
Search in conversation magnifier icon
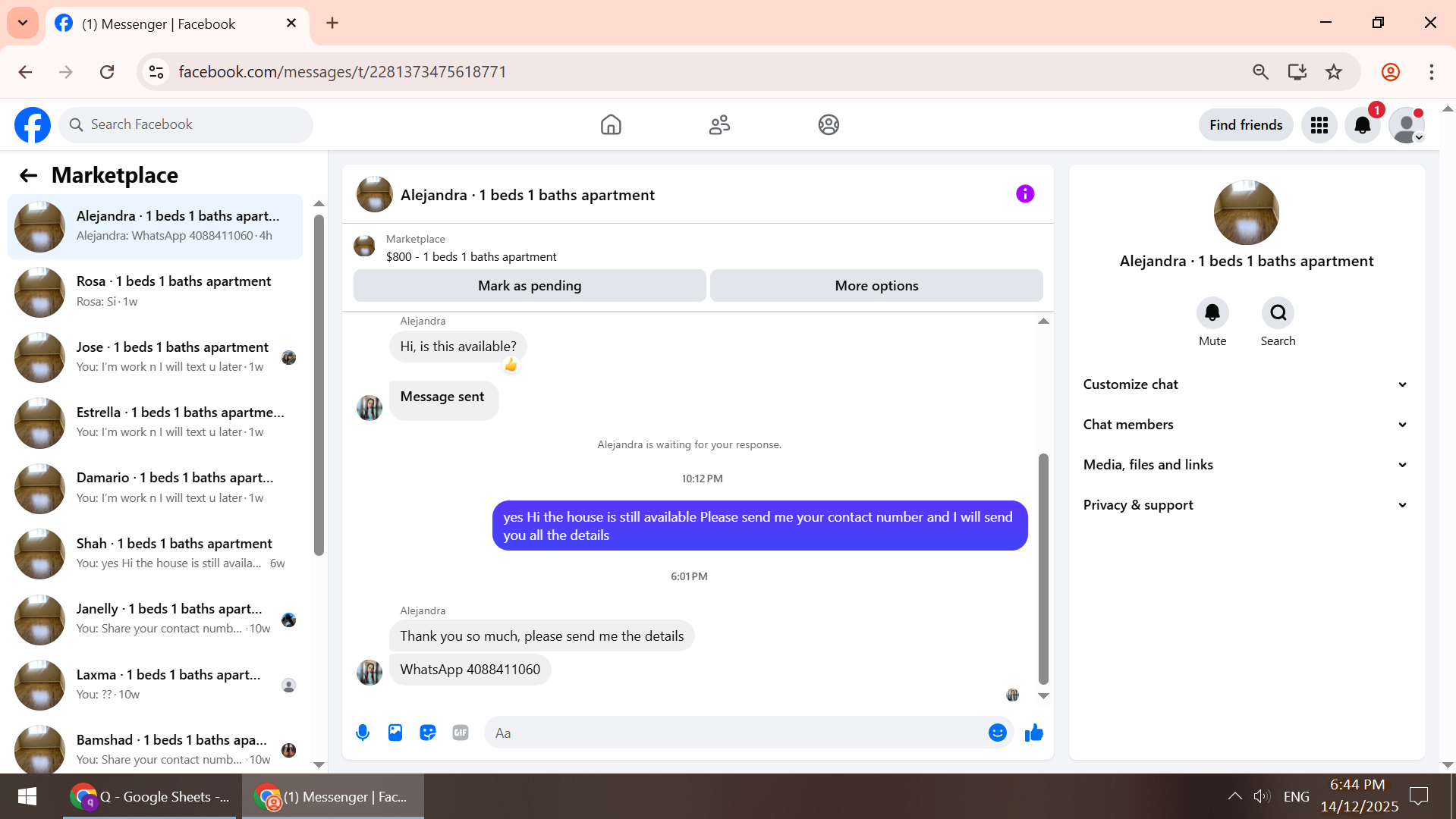(1278, 312)
